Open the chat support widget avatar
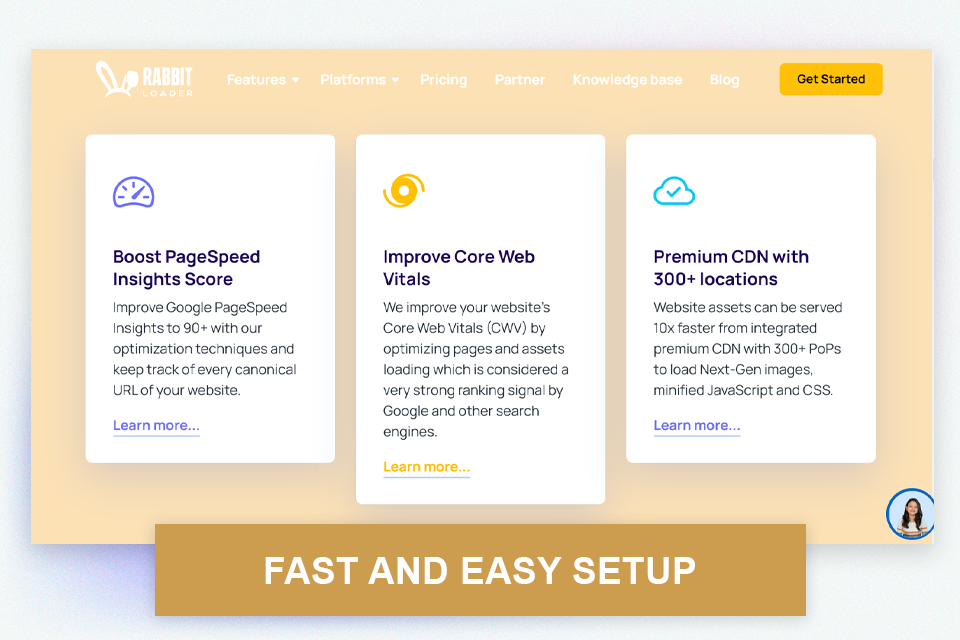 coord(911,514)
